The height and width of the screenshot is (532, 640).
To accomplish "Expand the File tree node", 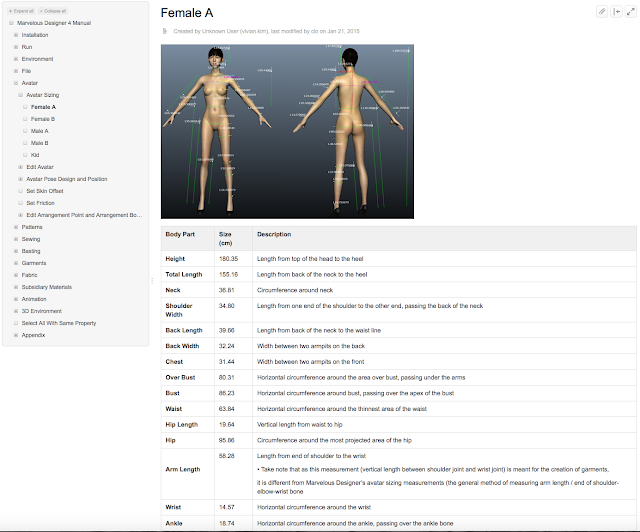I will (x=16, y=71).
